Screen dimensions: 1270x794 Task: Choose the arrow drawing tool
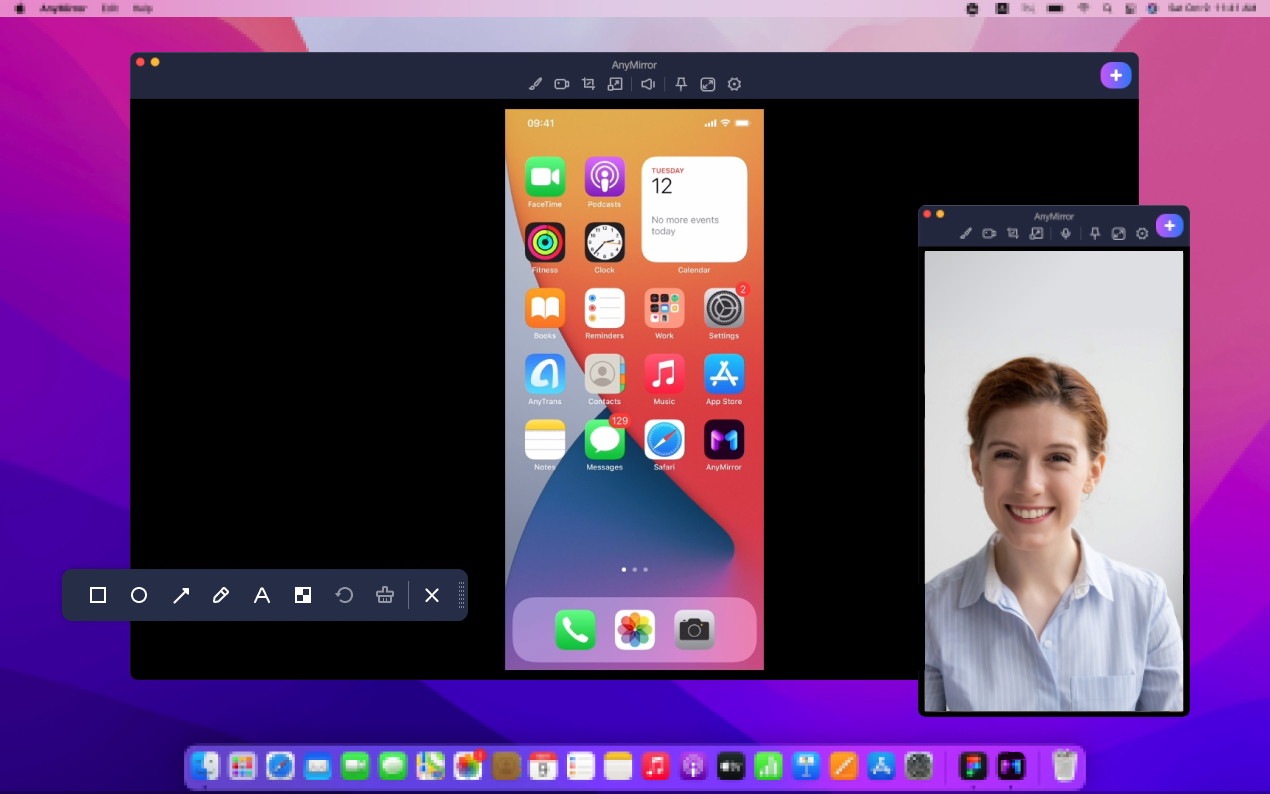pos(181,595)
